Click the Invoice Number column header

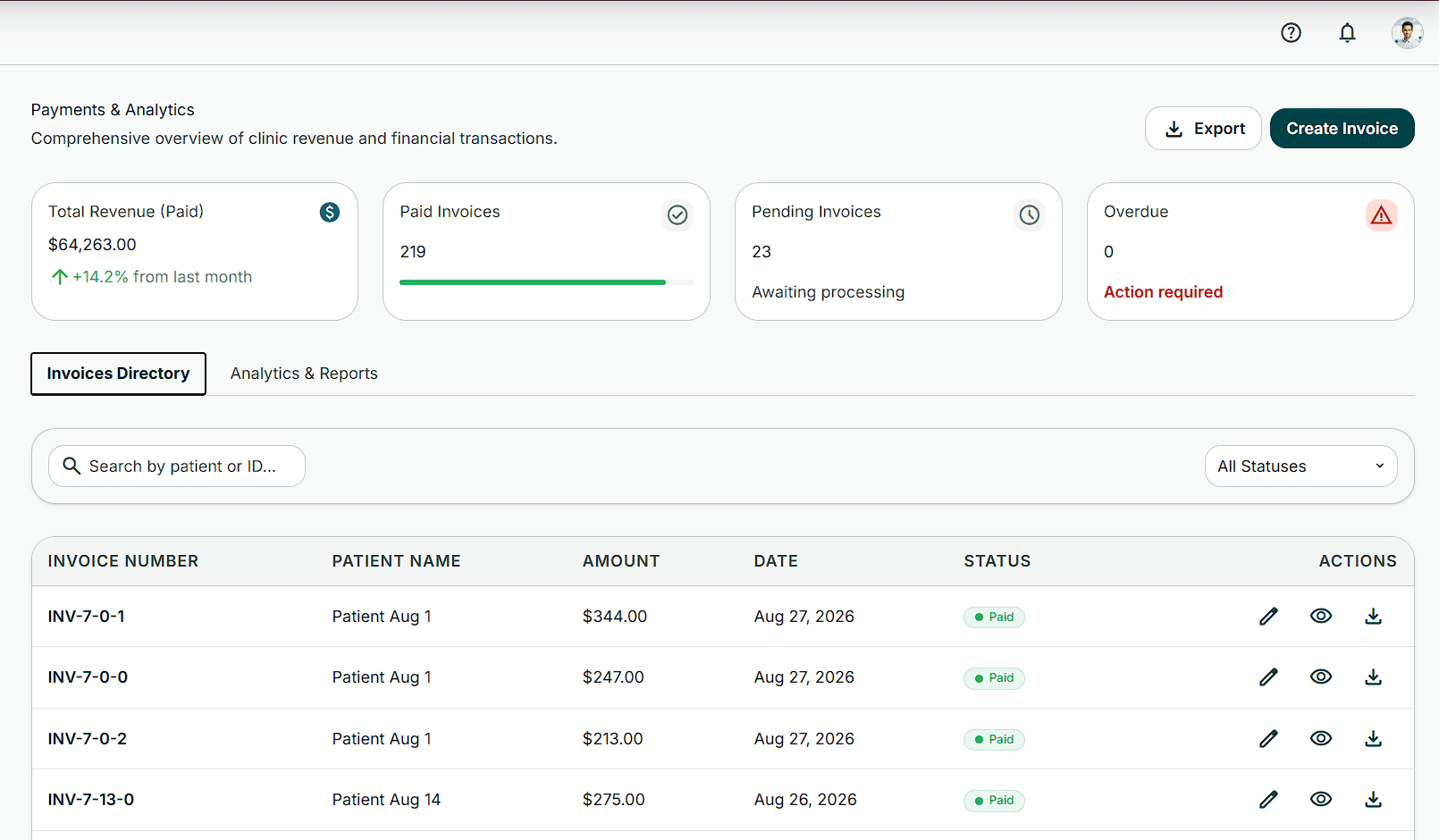tap(123, 561)
